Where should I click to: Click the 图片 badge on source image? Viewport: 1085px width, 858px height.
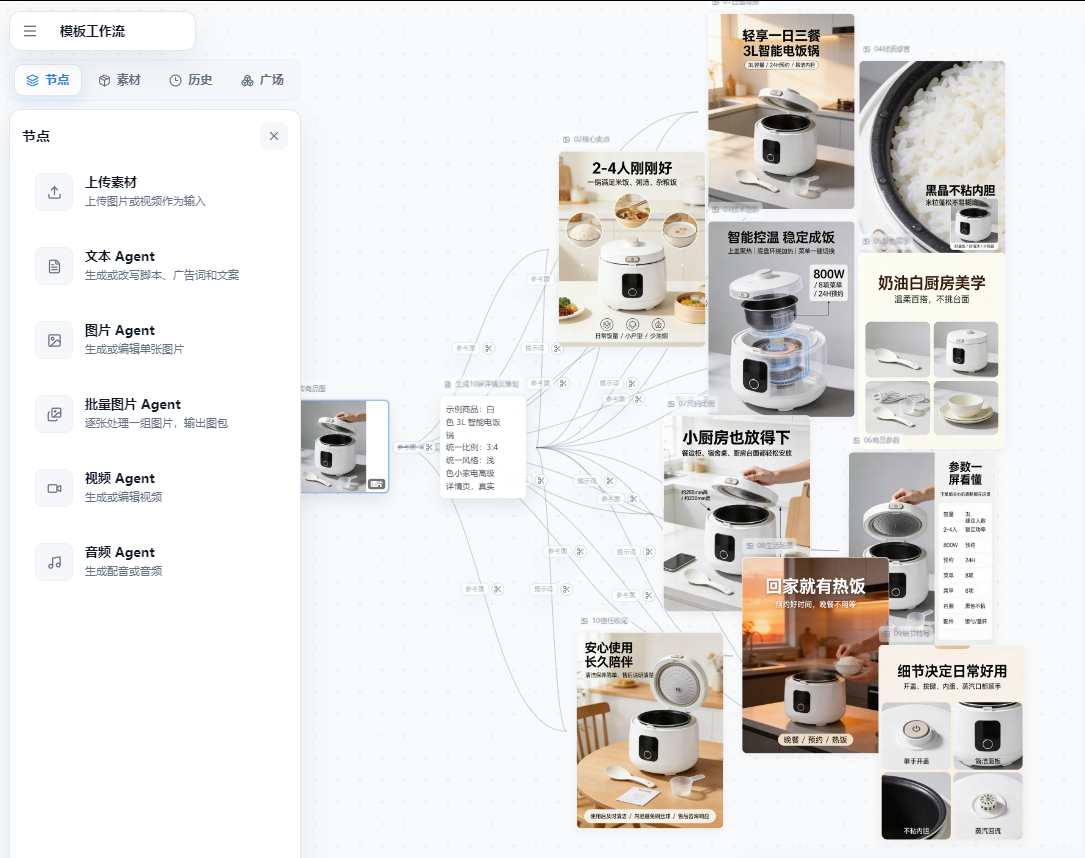(376, 484)
